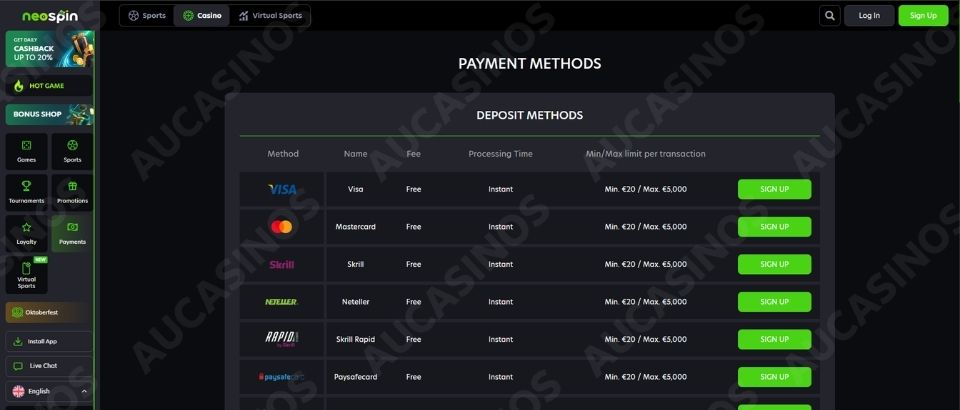
Task: Open the Loyalty star icon
Action: [26, 227]
